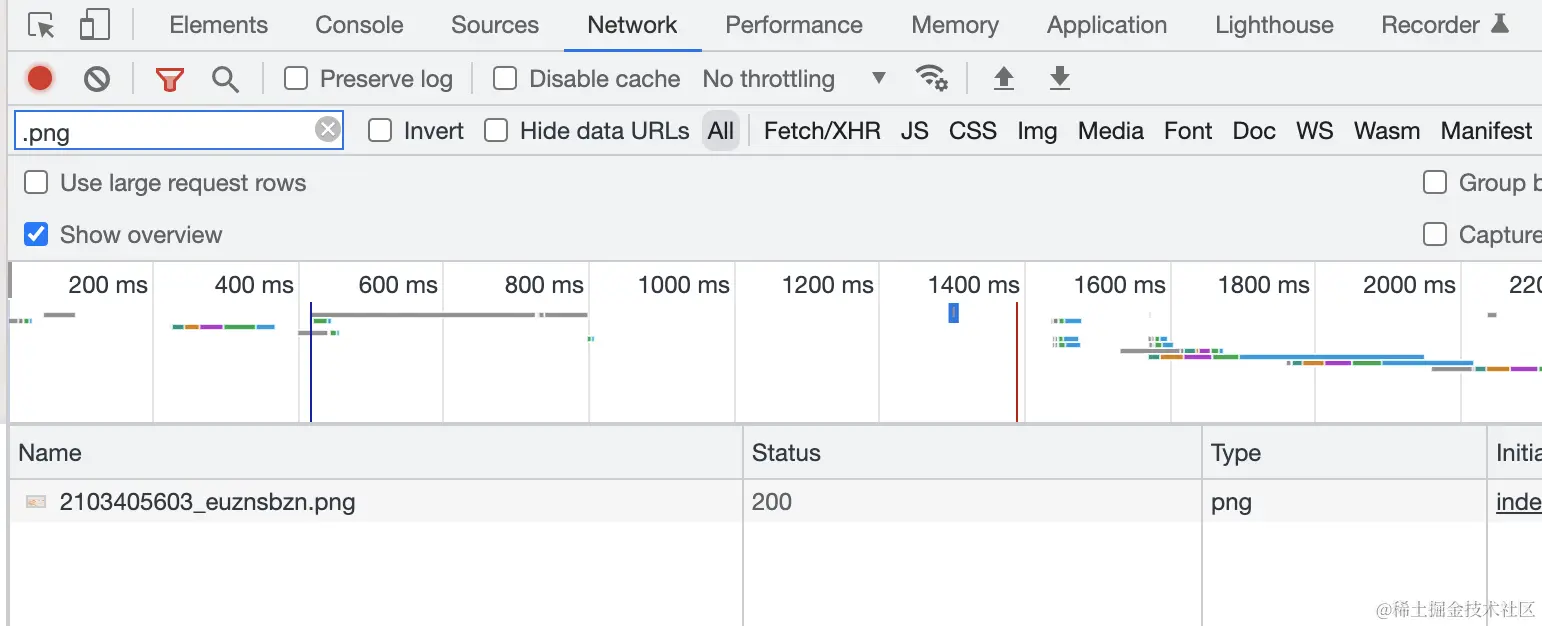Screen dimensions: 1542x626
Task: Open the Performance tab
Action: coord(794,25)
